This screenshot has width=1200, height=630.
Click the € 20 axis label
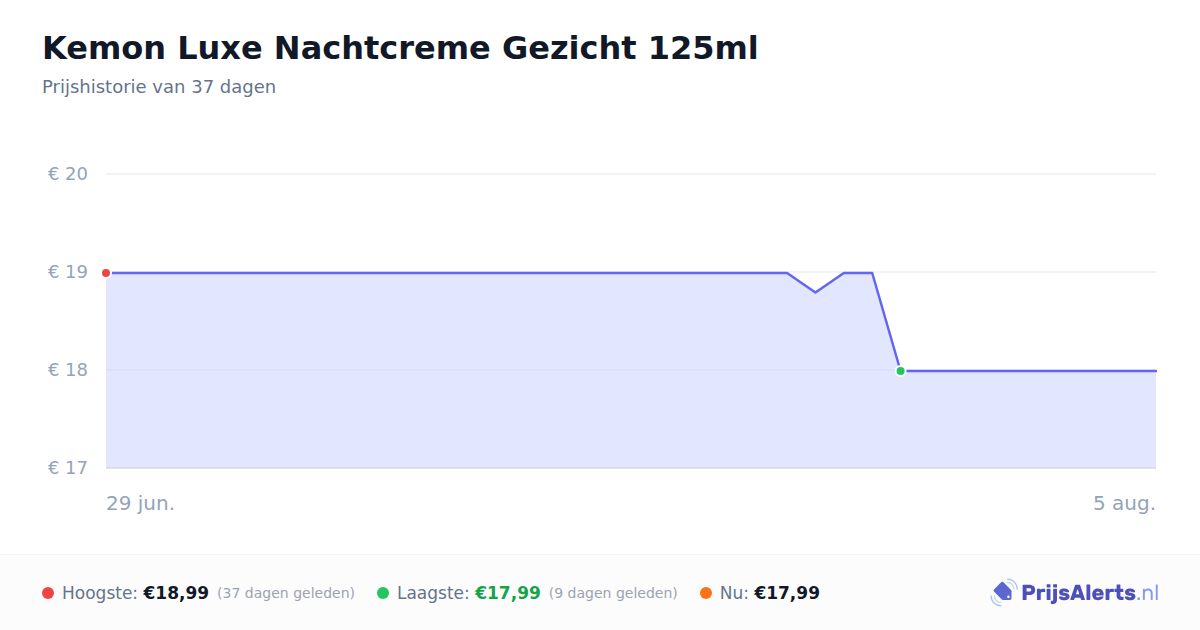point(68,174)
